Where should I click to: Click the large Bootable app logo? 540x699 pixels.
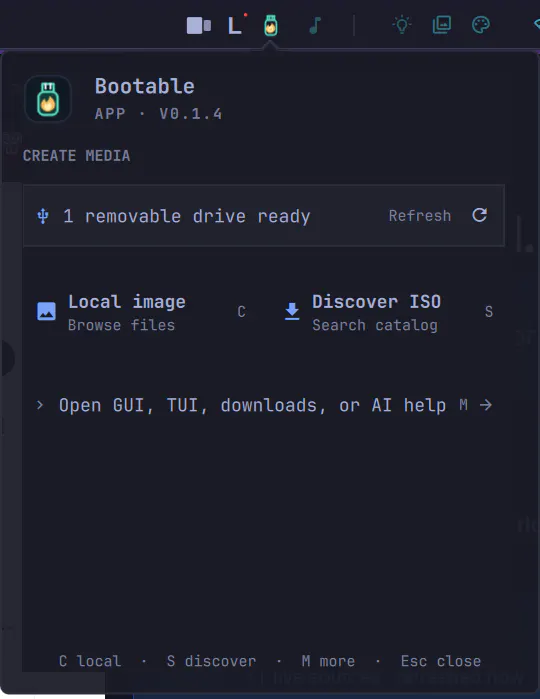tap(48, 99)
